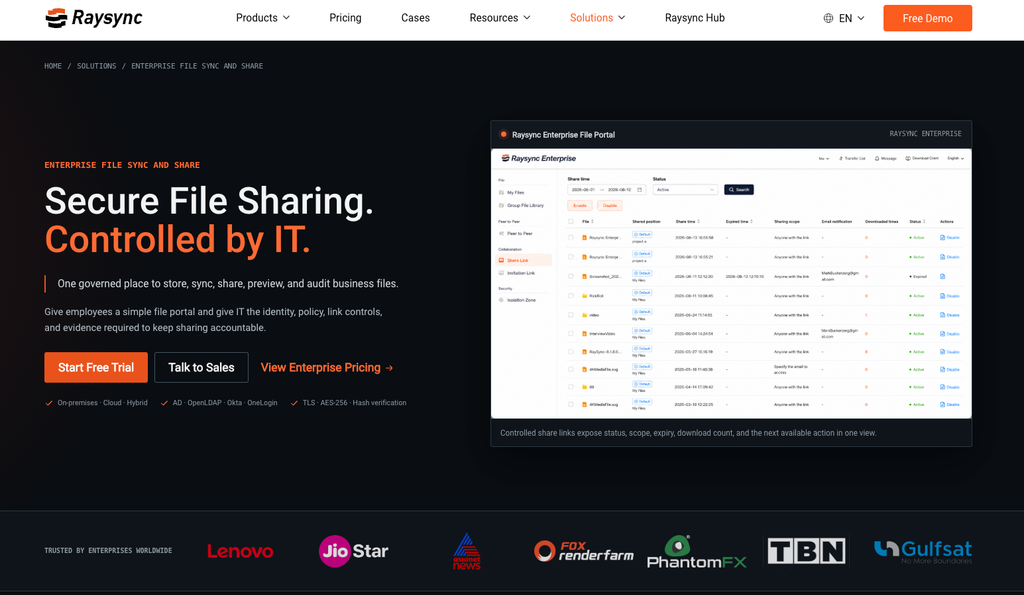
Task: Click the TBN logo
Action: click(807, 551)
